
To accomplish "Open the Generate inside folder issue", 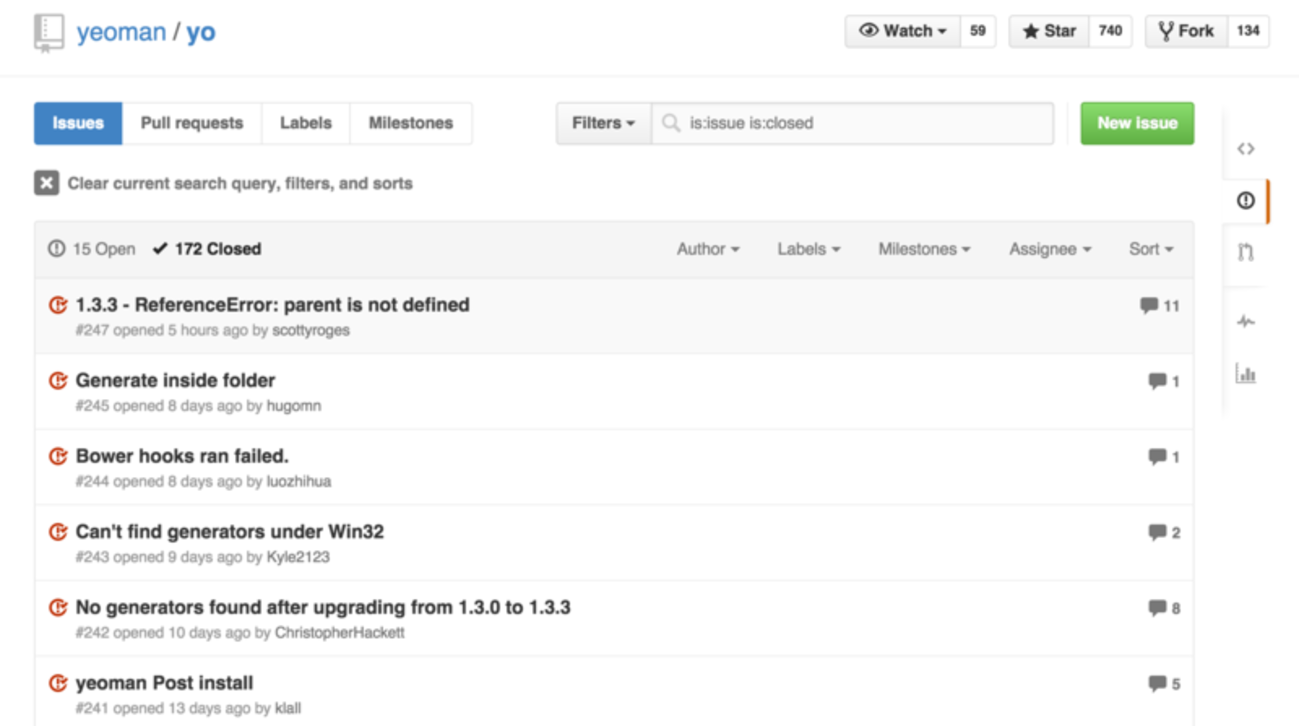I will point(175,380).
